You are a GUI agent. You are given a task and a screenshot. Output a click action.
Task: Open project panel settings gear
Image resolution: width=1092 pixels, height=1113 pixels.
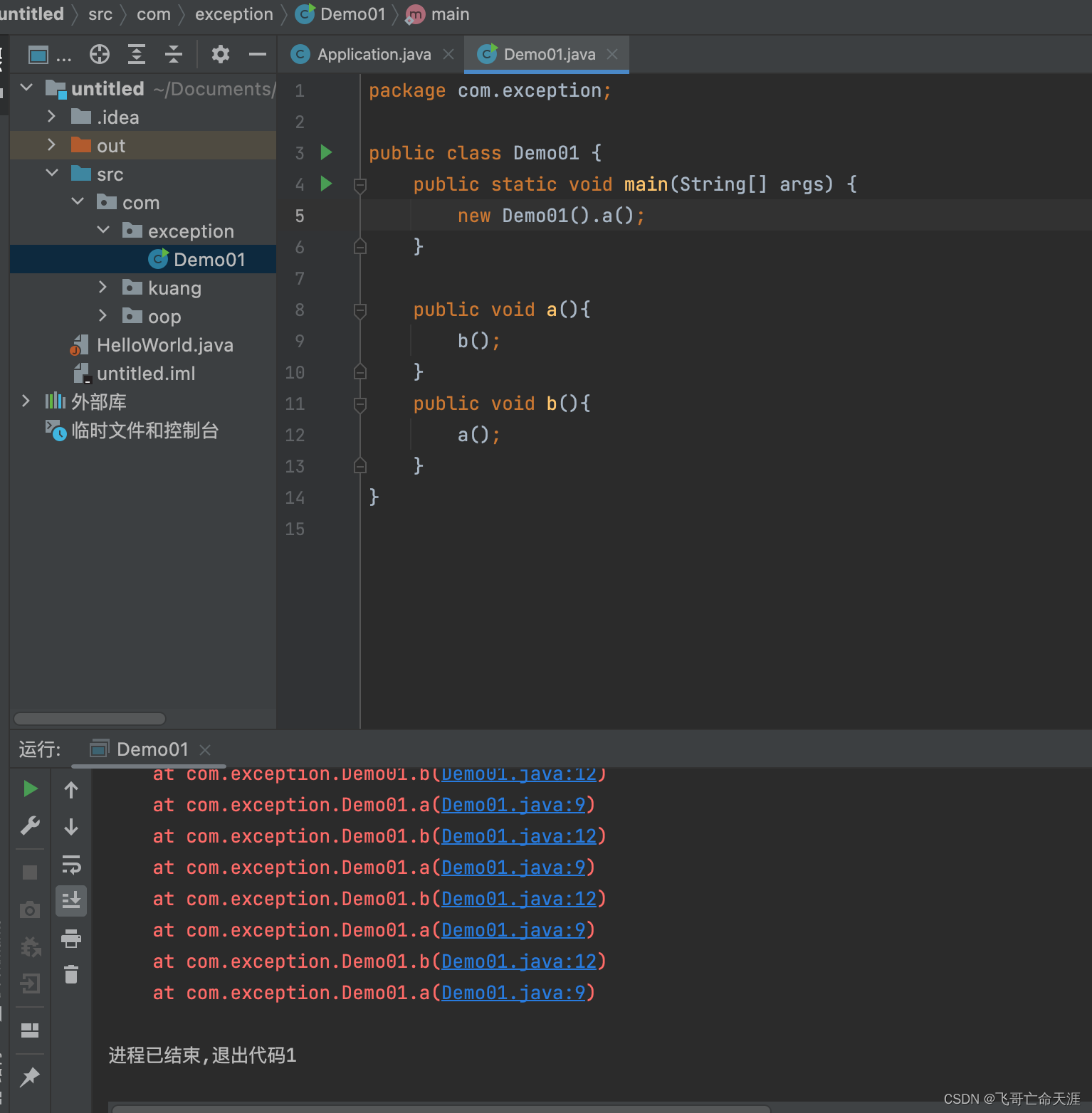click(221, 54)
